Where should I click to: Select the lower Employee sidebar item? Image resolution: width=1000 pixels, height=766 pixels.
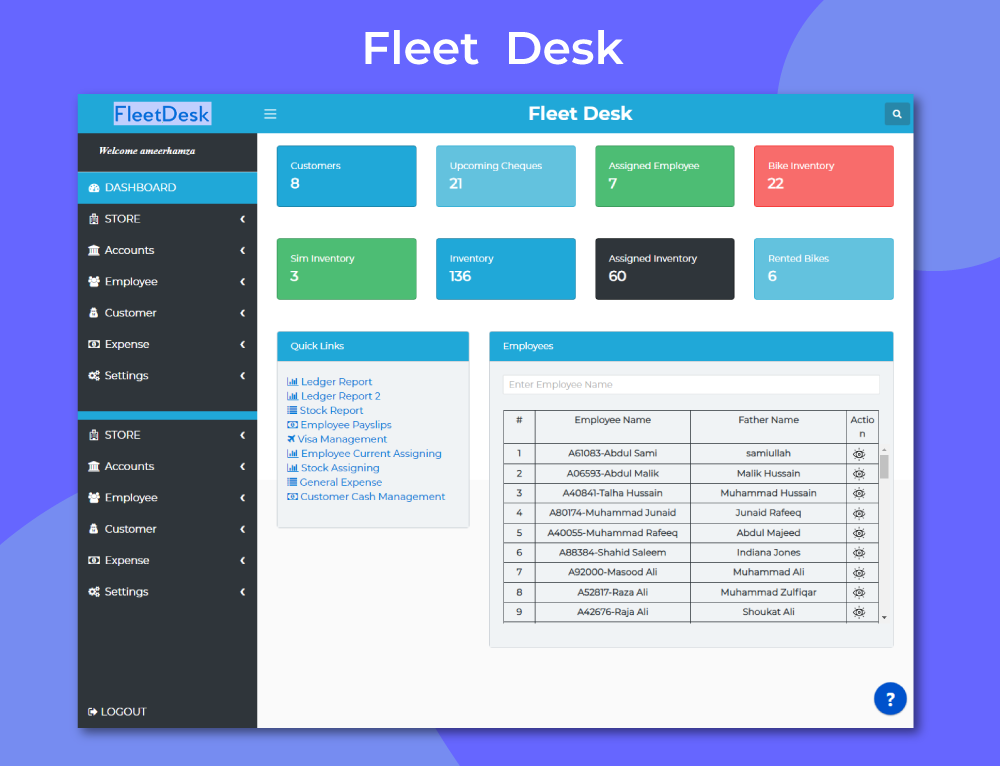(167, 497)
